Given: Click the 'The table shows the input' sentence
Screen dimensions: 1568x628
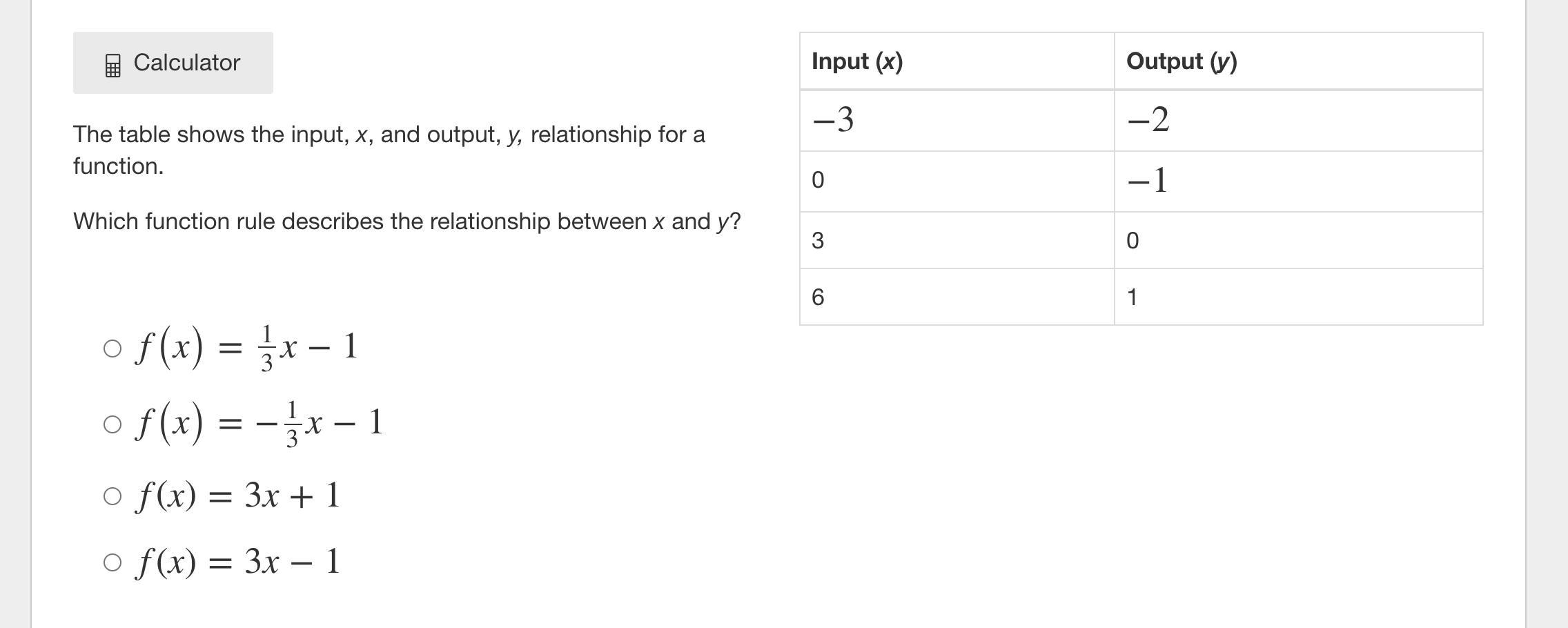Looking at the screenshot, I should click(x=389, y=150).
